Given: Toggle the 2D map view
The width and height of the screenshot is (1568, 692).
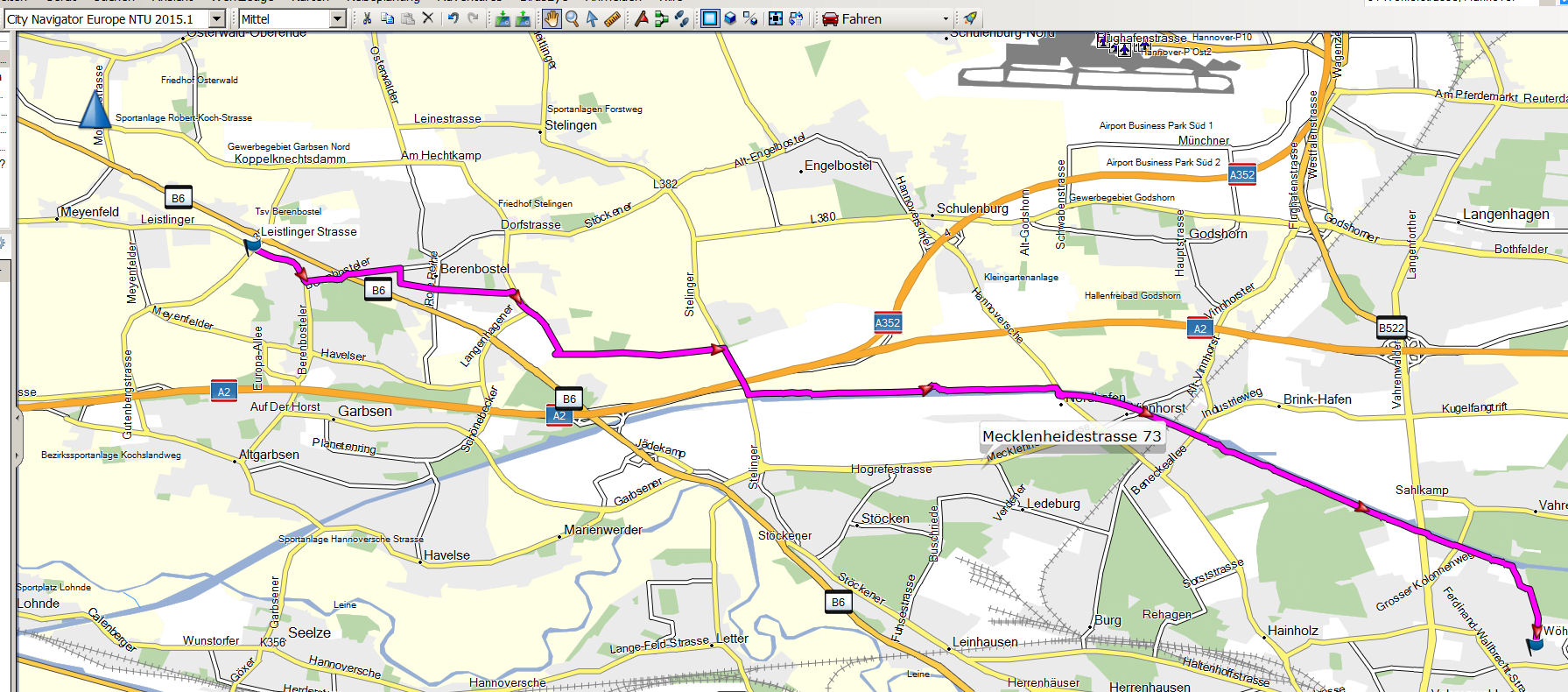Looking at the screenshot, I should pyautogui.click(x=710, y=18).
